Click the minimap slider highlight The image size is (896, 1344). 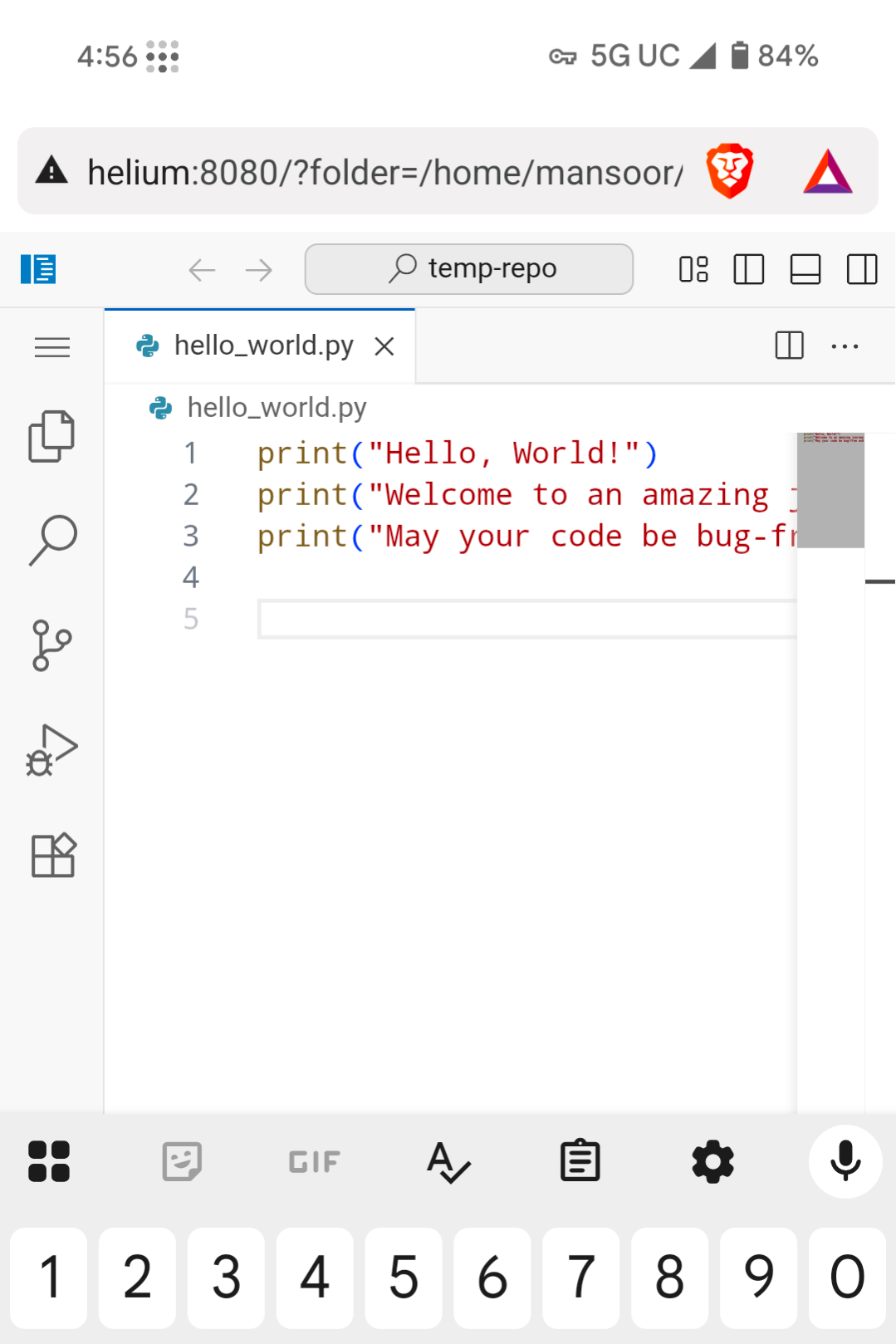pos(830,490)
